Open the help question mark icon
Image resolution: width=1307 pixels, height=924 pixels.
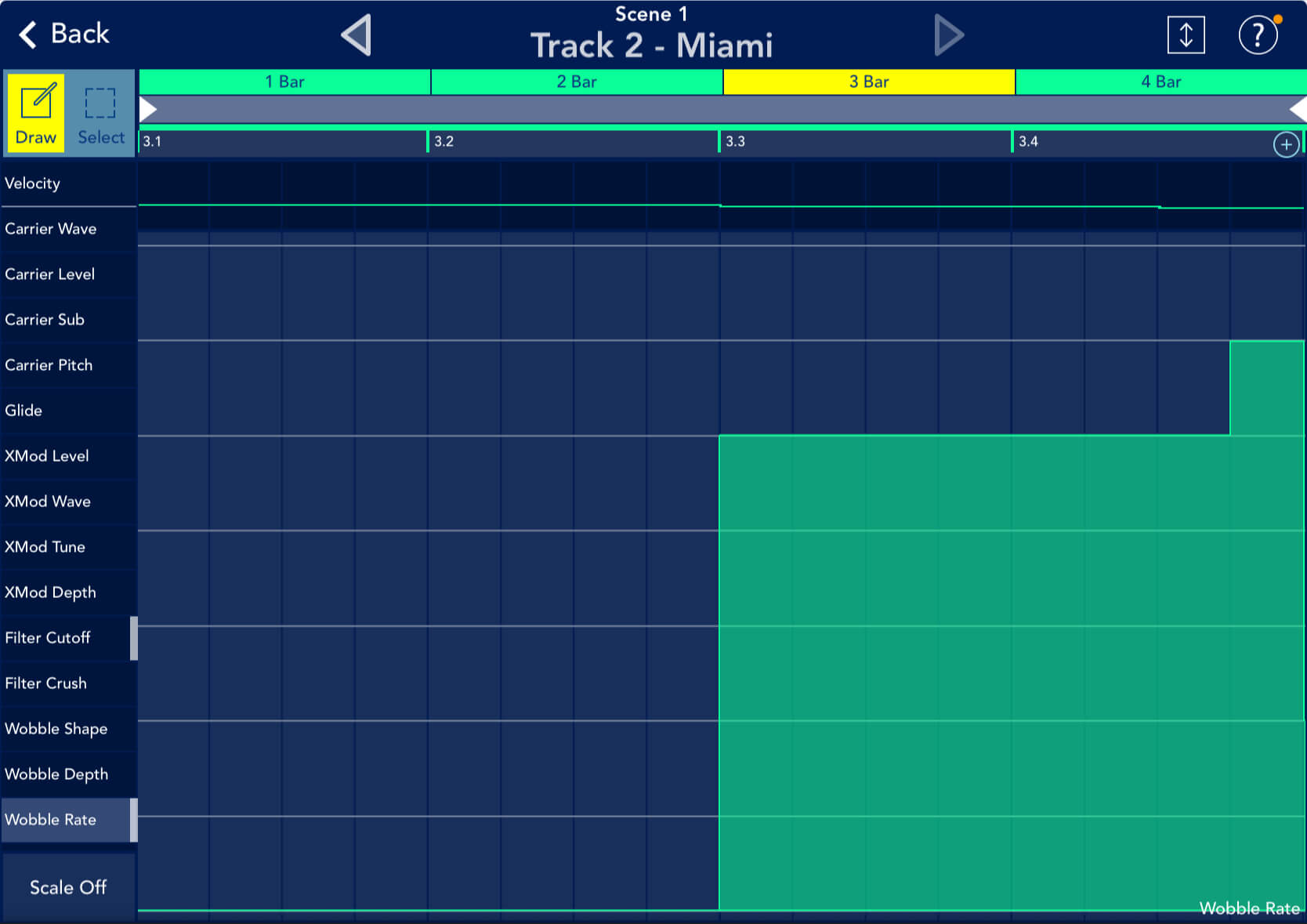pos(1258,35)
